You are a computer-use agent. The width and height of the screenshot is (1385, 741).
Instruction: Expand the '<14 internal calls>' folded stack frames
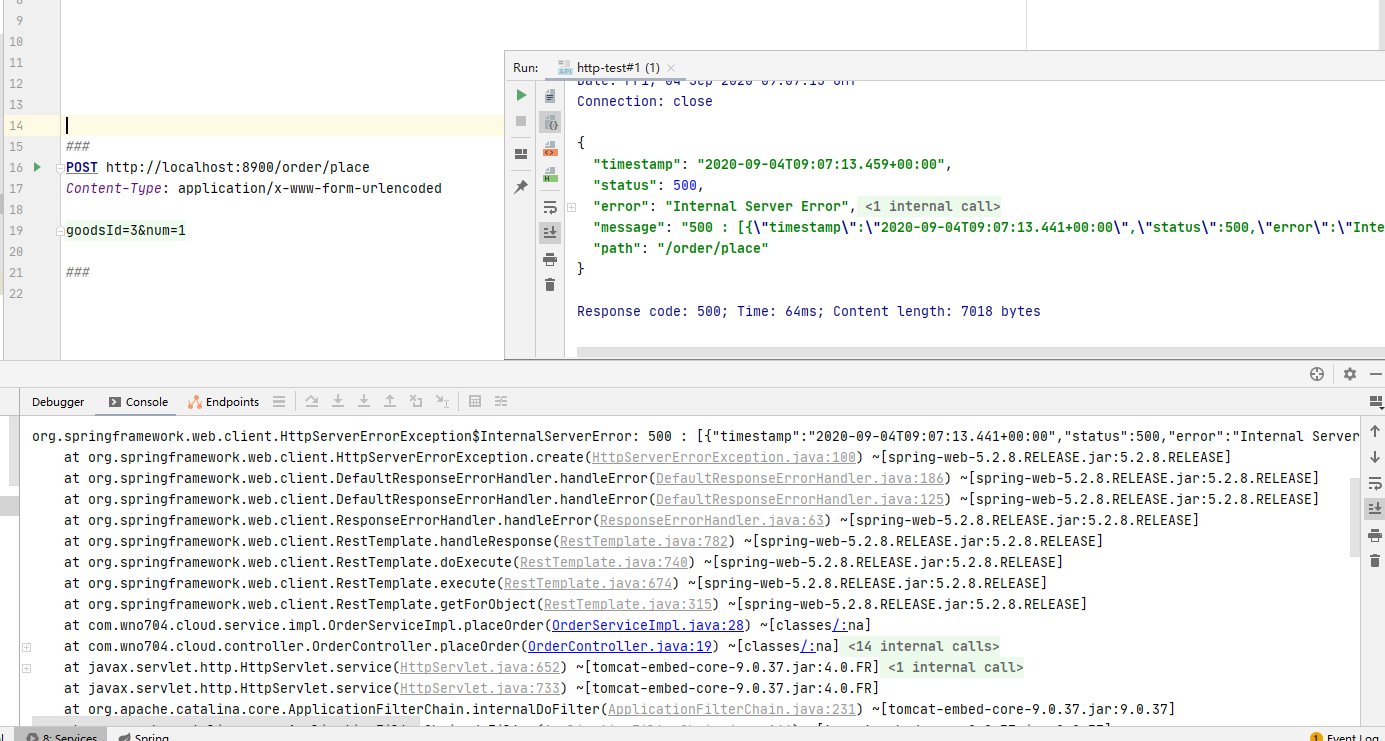point(923,646)
